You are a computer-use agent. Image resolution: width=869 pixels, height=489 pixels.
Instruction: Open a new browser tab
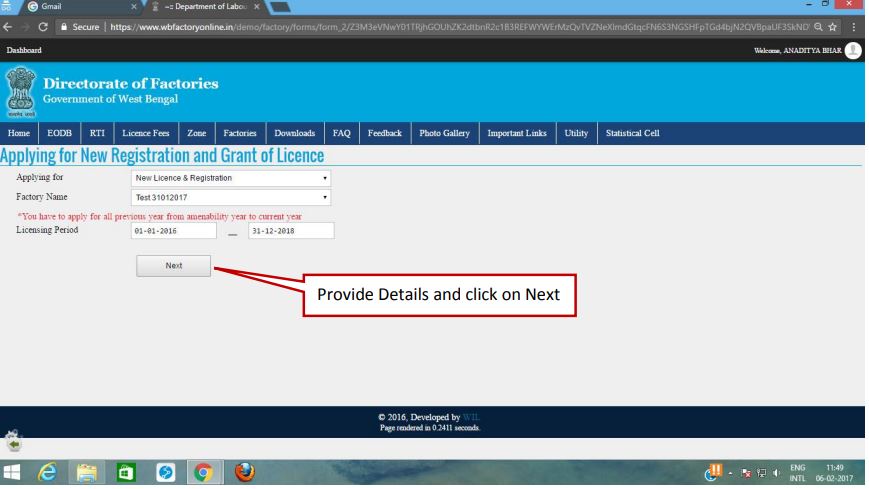coord(279,7)
